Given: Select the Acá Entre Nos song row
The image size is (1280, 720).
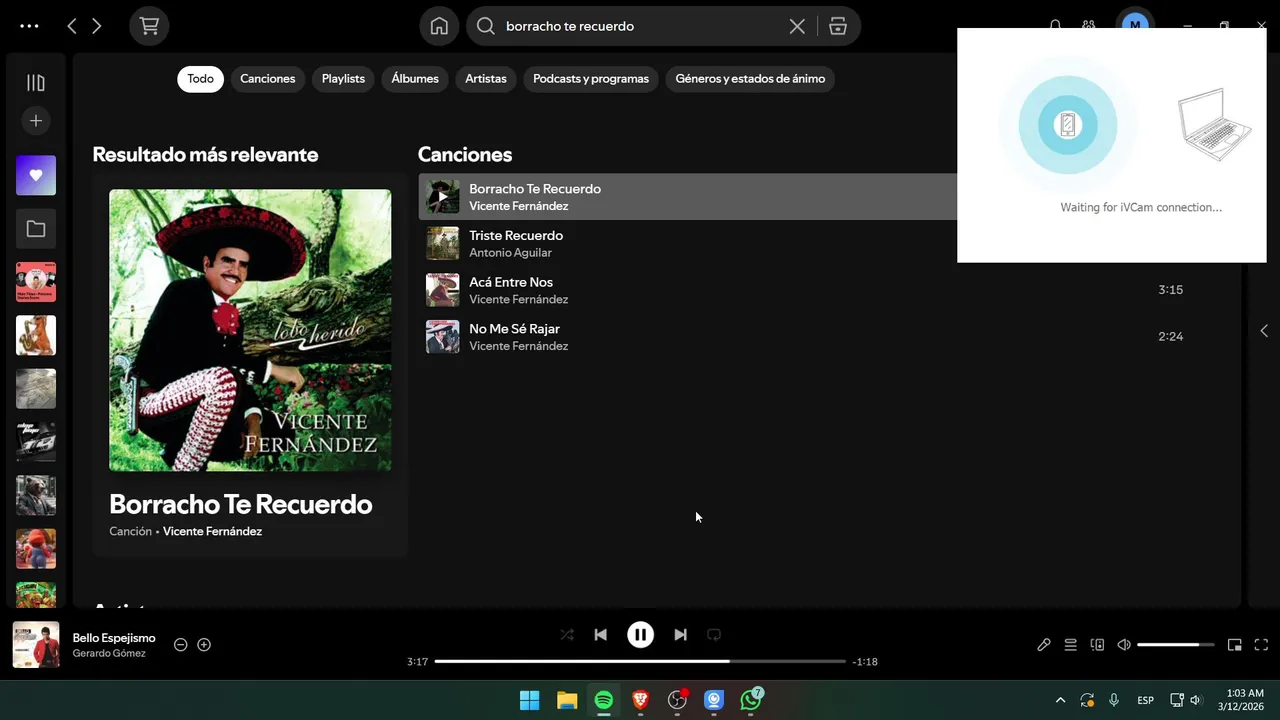Looking at the screenshot, I should pyautogui.click(x=806, y=290).
